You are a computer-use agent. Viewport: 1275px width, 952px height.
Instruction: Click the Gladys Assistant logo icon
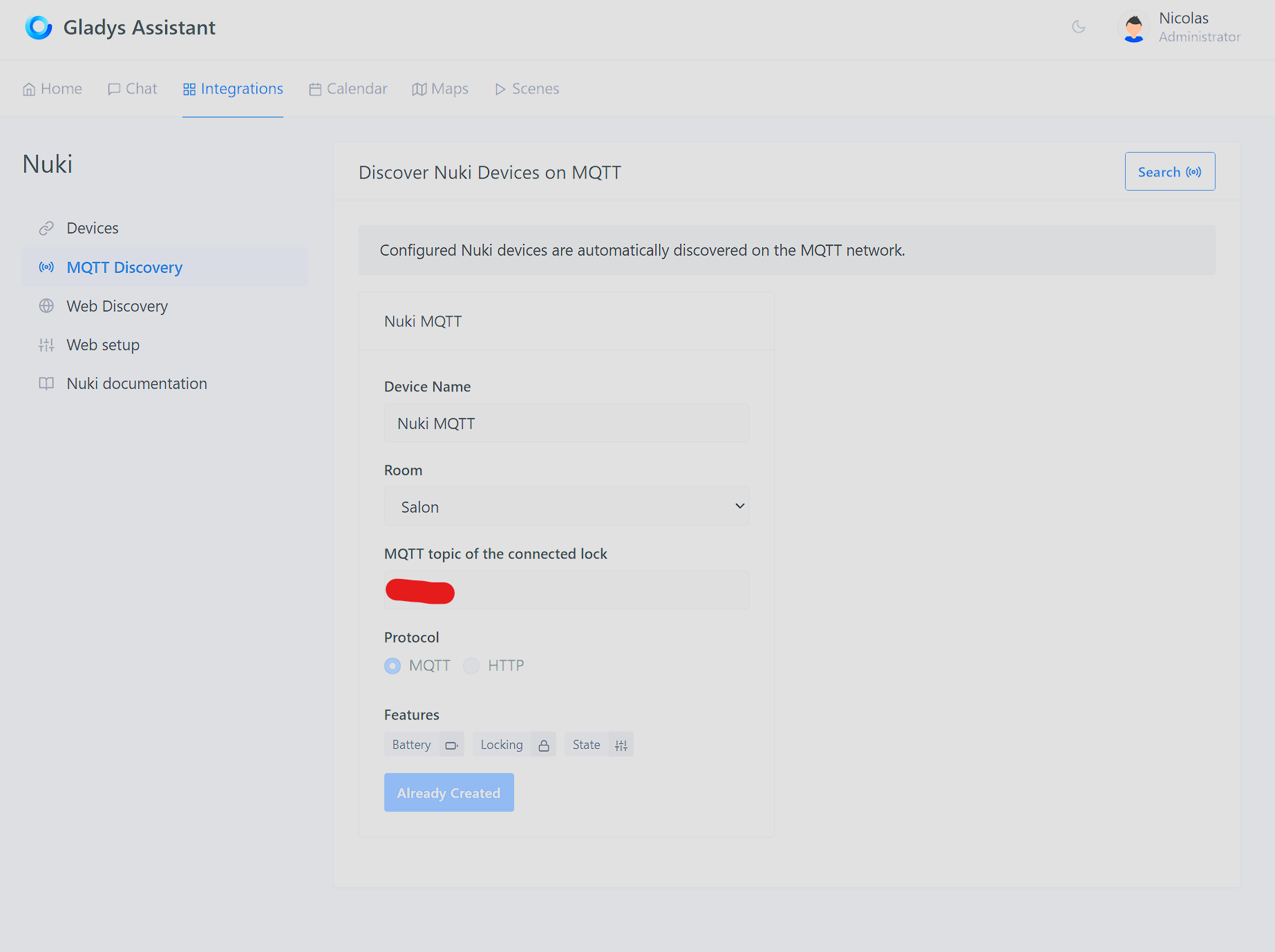coord(39,27)
